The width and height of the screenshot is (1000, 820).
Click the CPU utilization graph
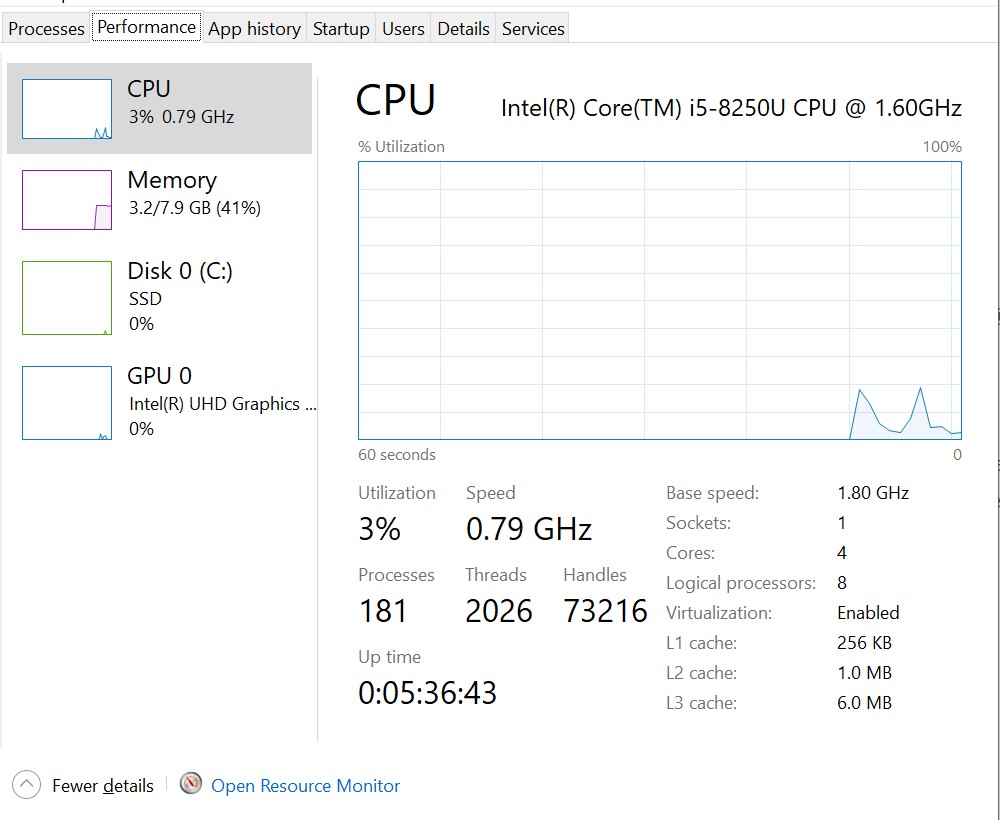coord(660,300)
